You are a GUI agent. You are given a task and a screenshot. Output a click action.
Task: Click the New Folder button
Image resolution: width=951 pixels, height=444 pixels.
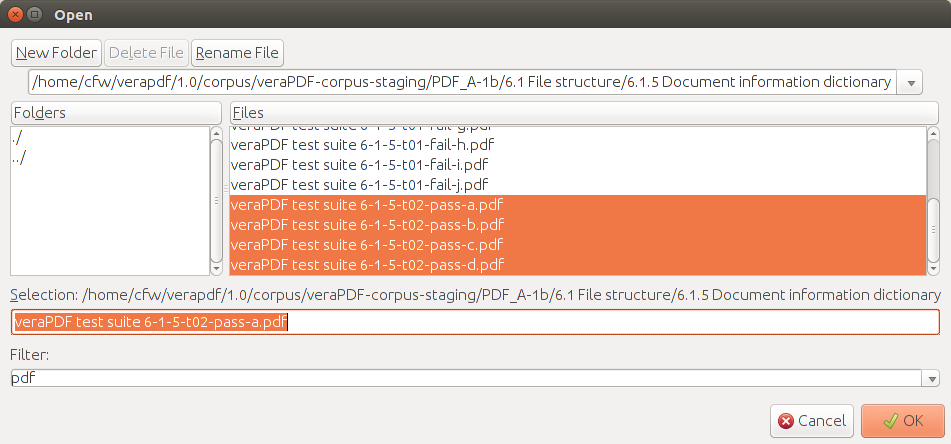56,53
